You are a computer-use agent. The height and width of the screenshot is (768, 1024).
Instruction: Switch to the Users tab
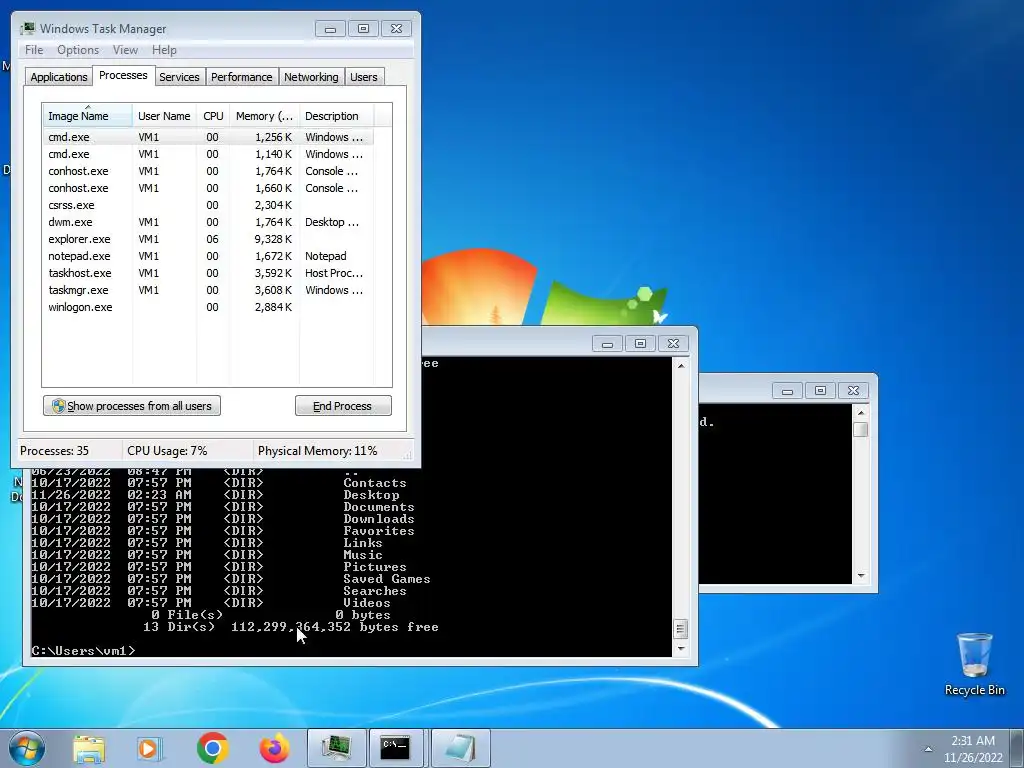364,77
